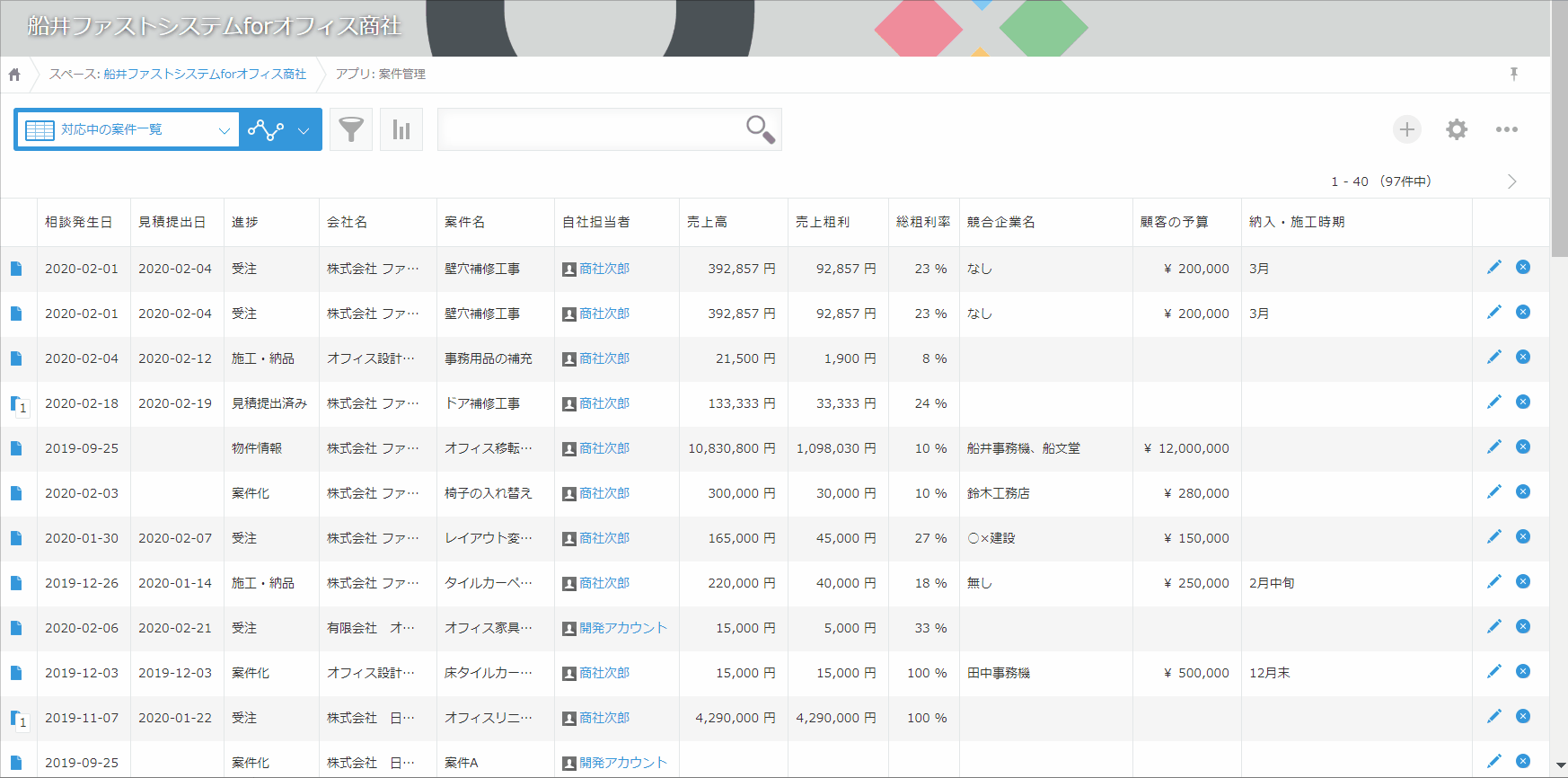Open 商社次郎 user link in 事務用品の補充 row
The width and height of the screenshot is (1568, 778).
[x=604, y=358]
